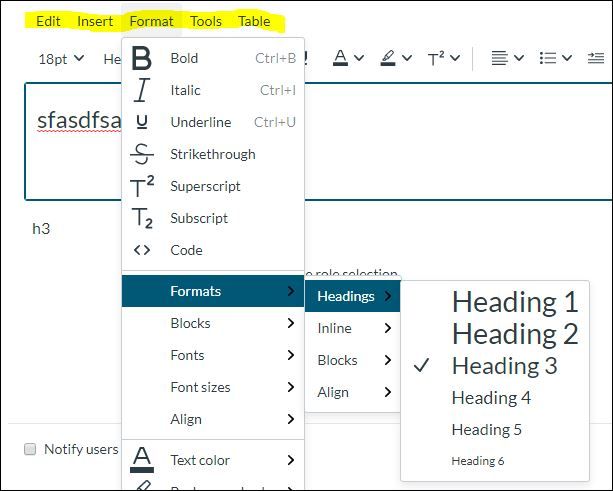Viewport: 613px width, 491px height.
Task: Apply Underline from the Format menu
Action: [142, 122]
